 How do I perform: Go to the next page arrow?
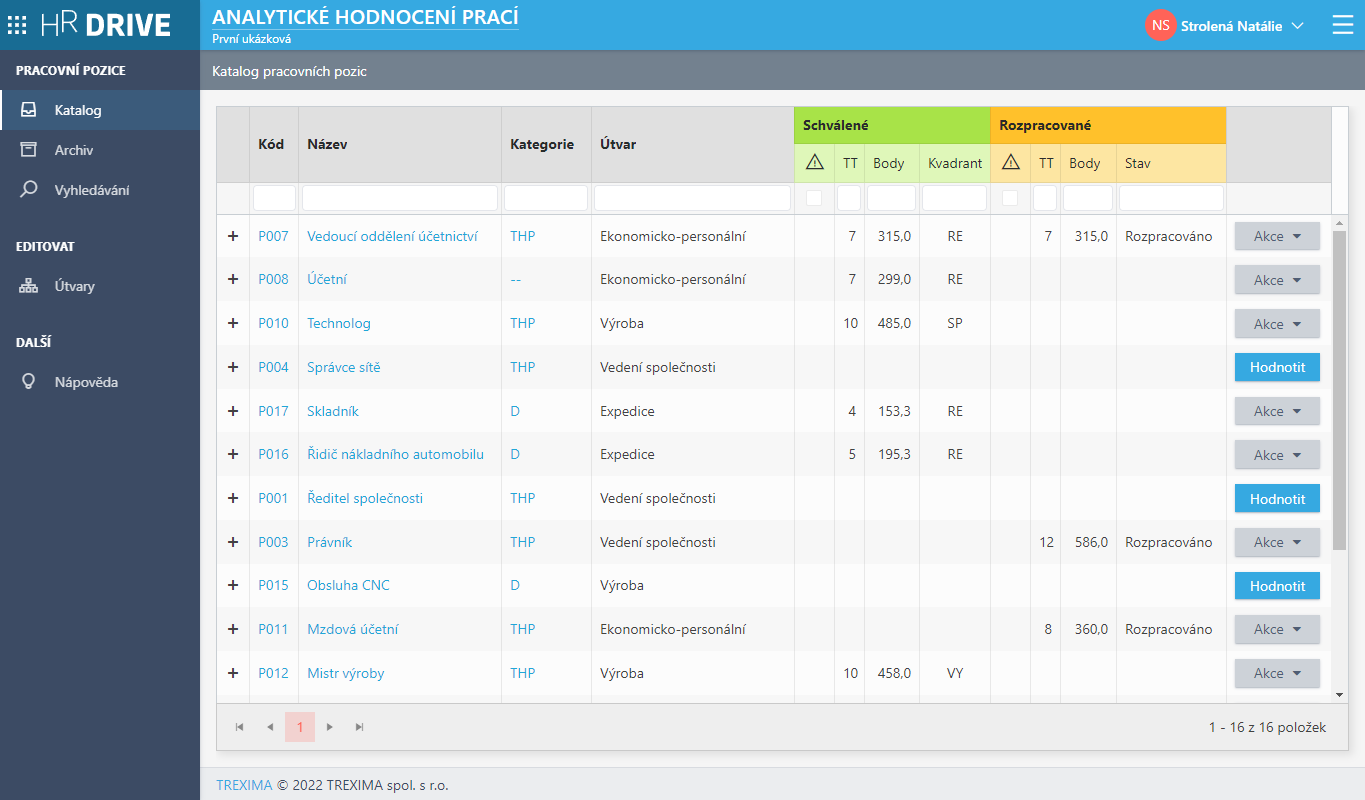pyautogui.click(x=330, y=727)
